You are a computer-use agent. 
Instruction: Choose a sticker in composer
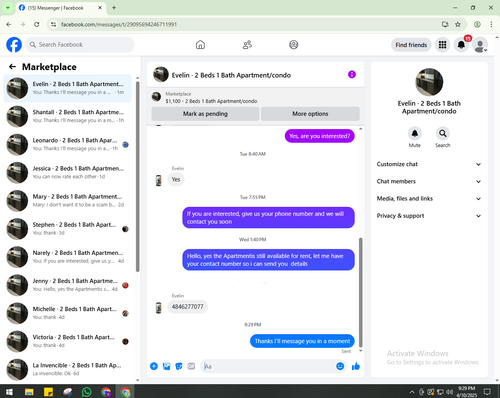click(x=179, y=366)
